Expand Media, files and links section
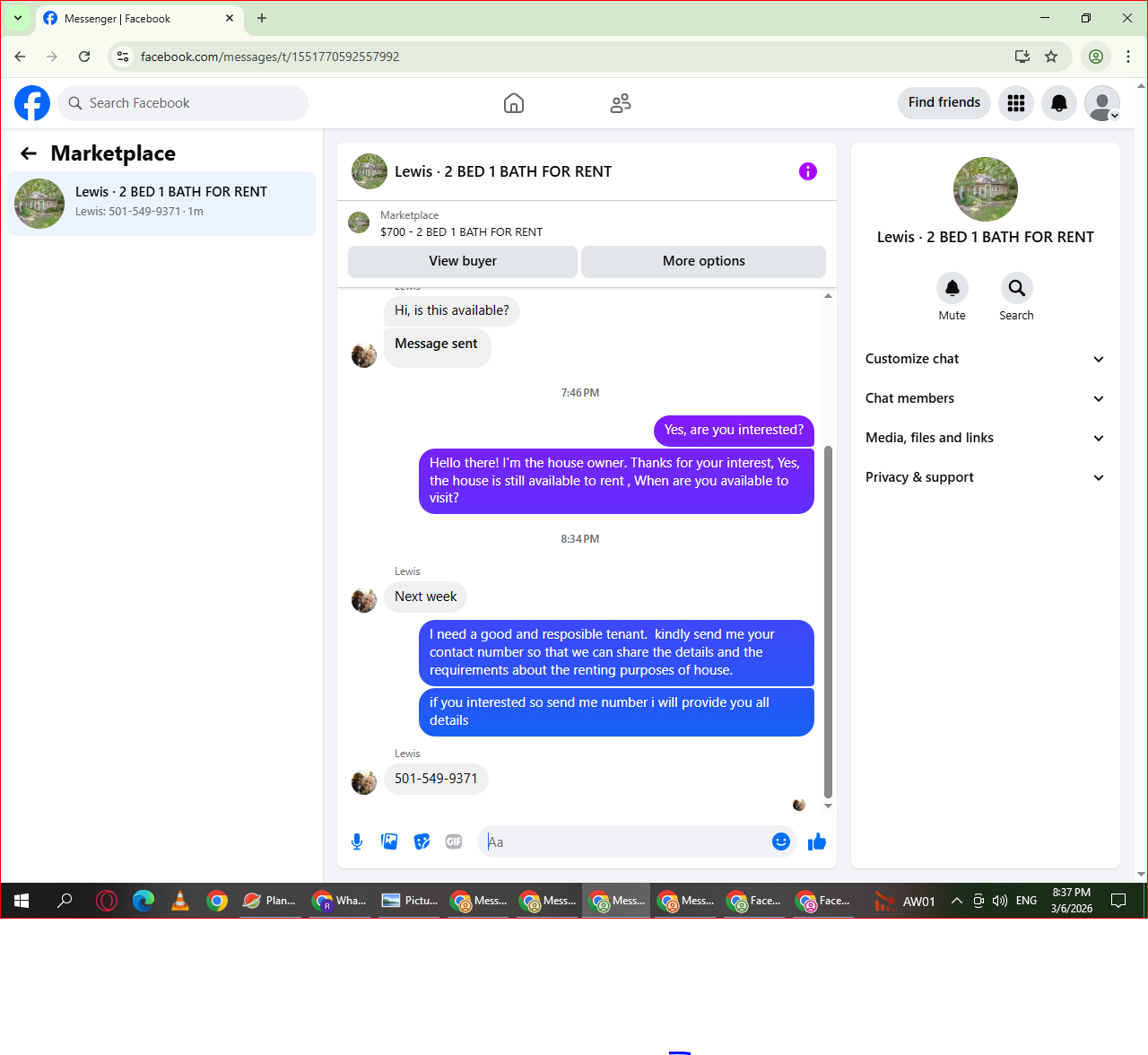This screenshot has height=1055, width=1148. click(985, 438)
